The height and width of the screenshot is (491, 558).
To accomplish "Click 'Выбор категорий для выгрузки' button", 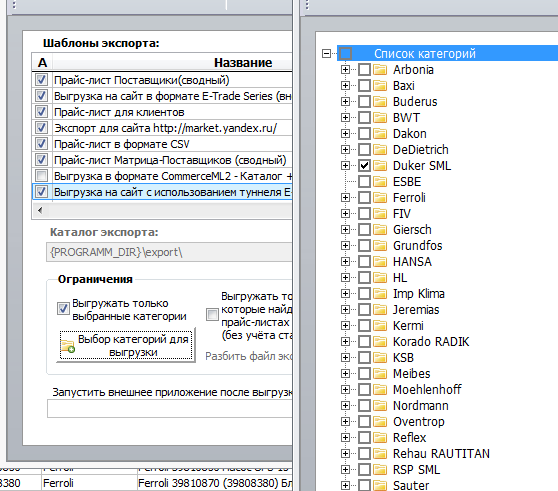I will [x=126, y=345].
